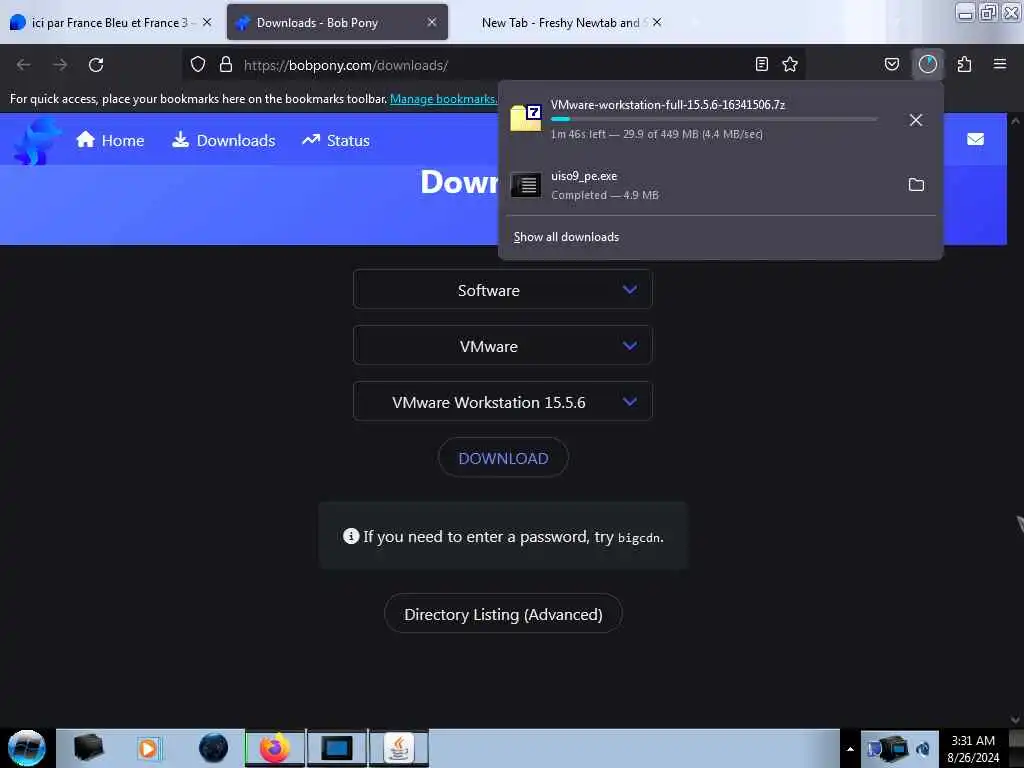This screenshot has height=768, width=1024.
Task: Open Firefox from the taskbar
Action: [x=274, y=748]
